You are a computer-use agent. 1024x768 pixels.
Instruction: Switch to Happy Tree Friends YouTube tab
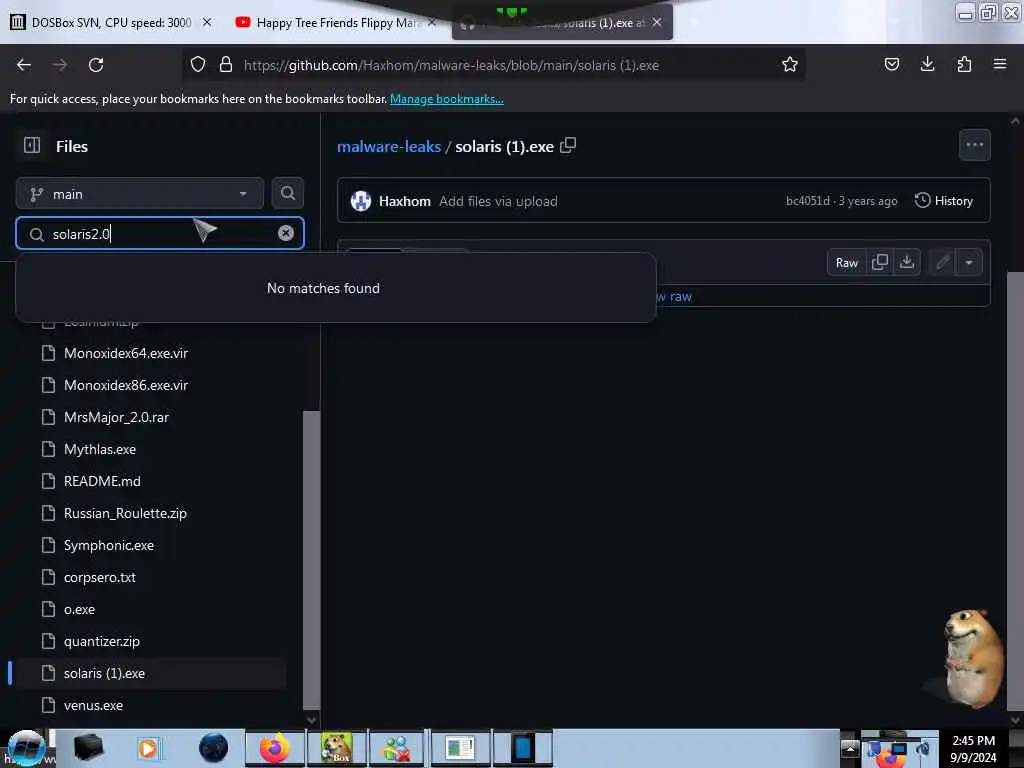[x=336, y=23]
